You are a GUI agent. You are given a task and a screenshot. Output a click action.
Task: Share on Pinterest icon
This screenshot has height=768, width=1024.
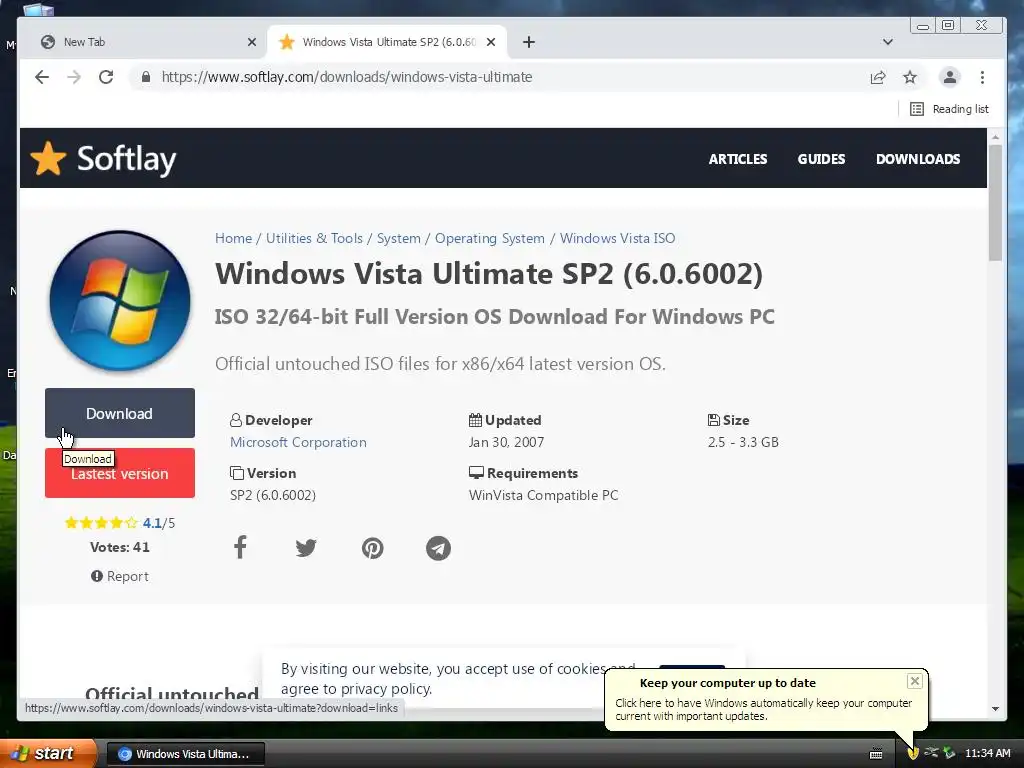pyautogui.click(x=372, y=548)
